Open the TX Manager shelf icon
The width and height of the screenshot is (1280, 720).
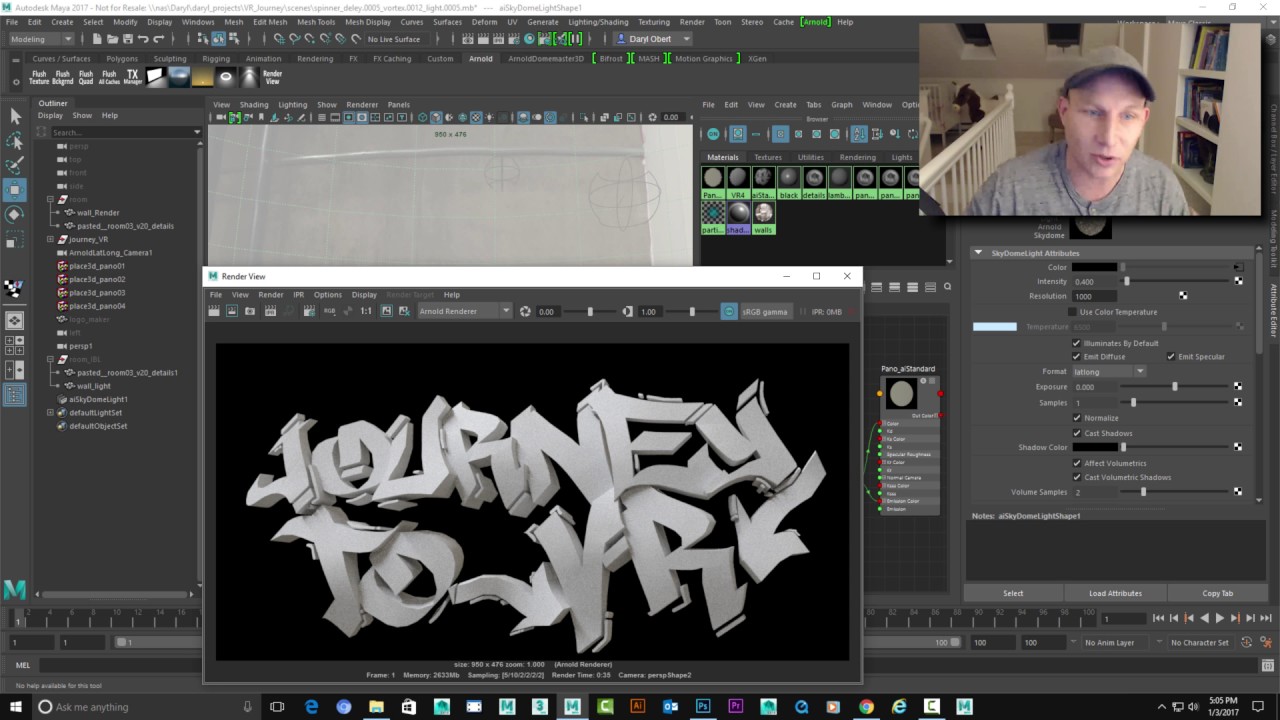click(x=133, y=77)
